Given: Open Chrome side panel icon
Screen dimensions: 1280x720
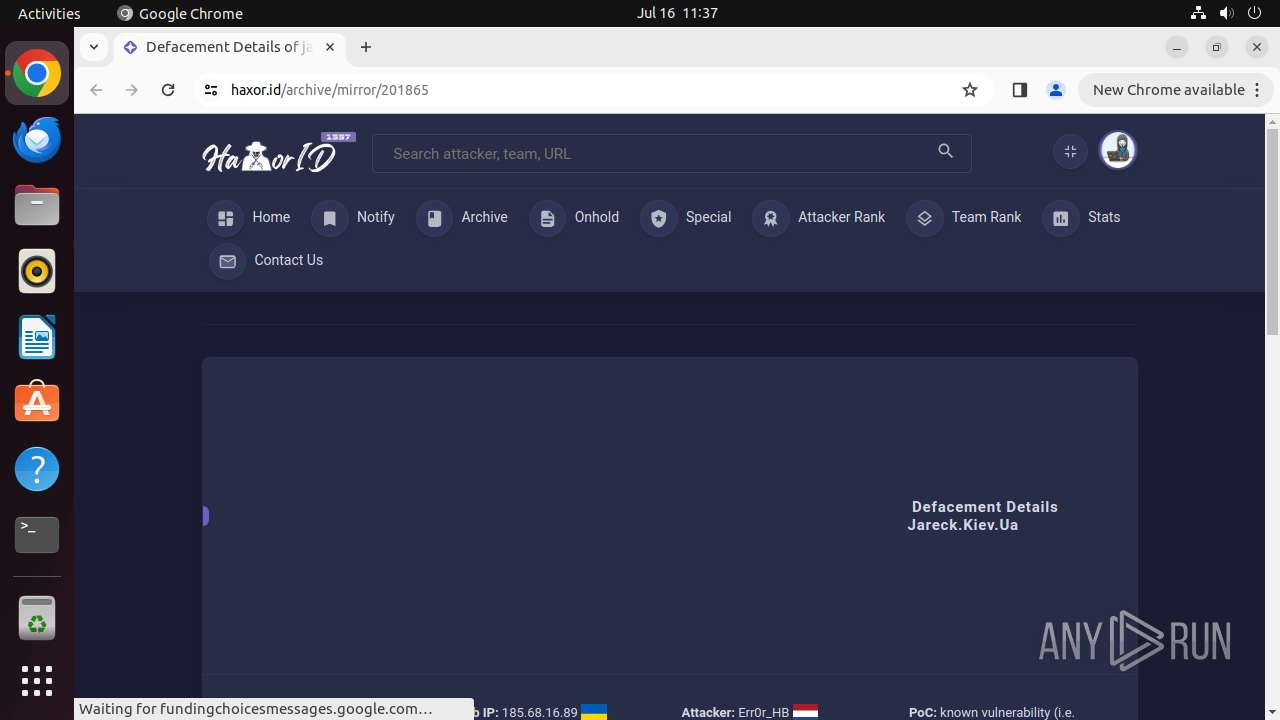Looking at the screenshot, I should pyautogui.click(x=1019, y=90).
